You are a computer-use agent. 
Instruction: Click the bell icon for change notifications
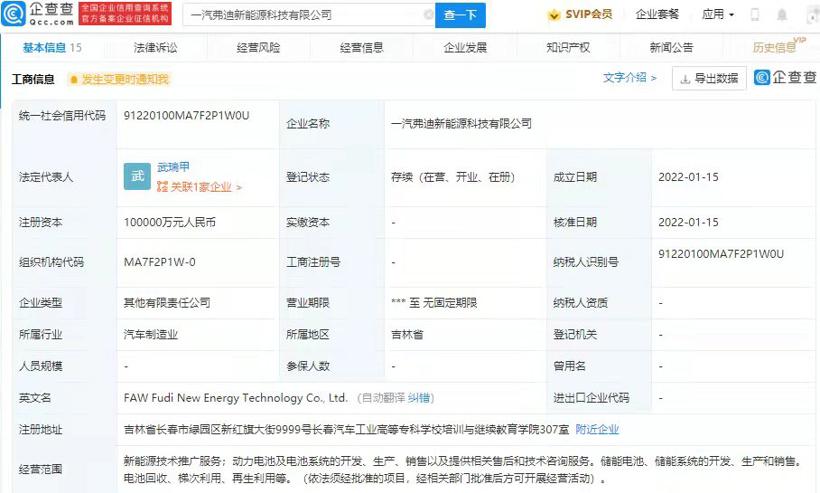click(73, 79)
